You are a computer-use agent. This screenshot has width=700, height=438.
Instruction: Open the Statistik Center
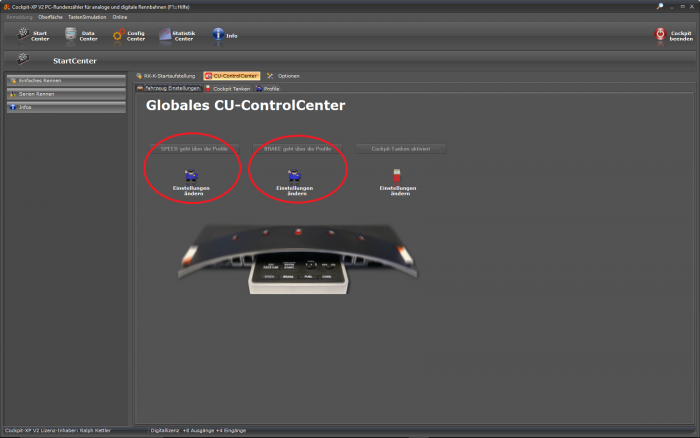coord(166,35)
